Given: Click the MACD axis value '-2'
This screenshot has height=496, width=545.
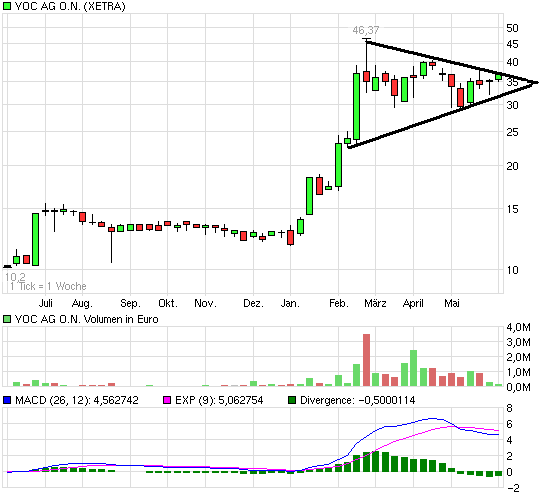Looking at the screenshot, I should point(514,488).
